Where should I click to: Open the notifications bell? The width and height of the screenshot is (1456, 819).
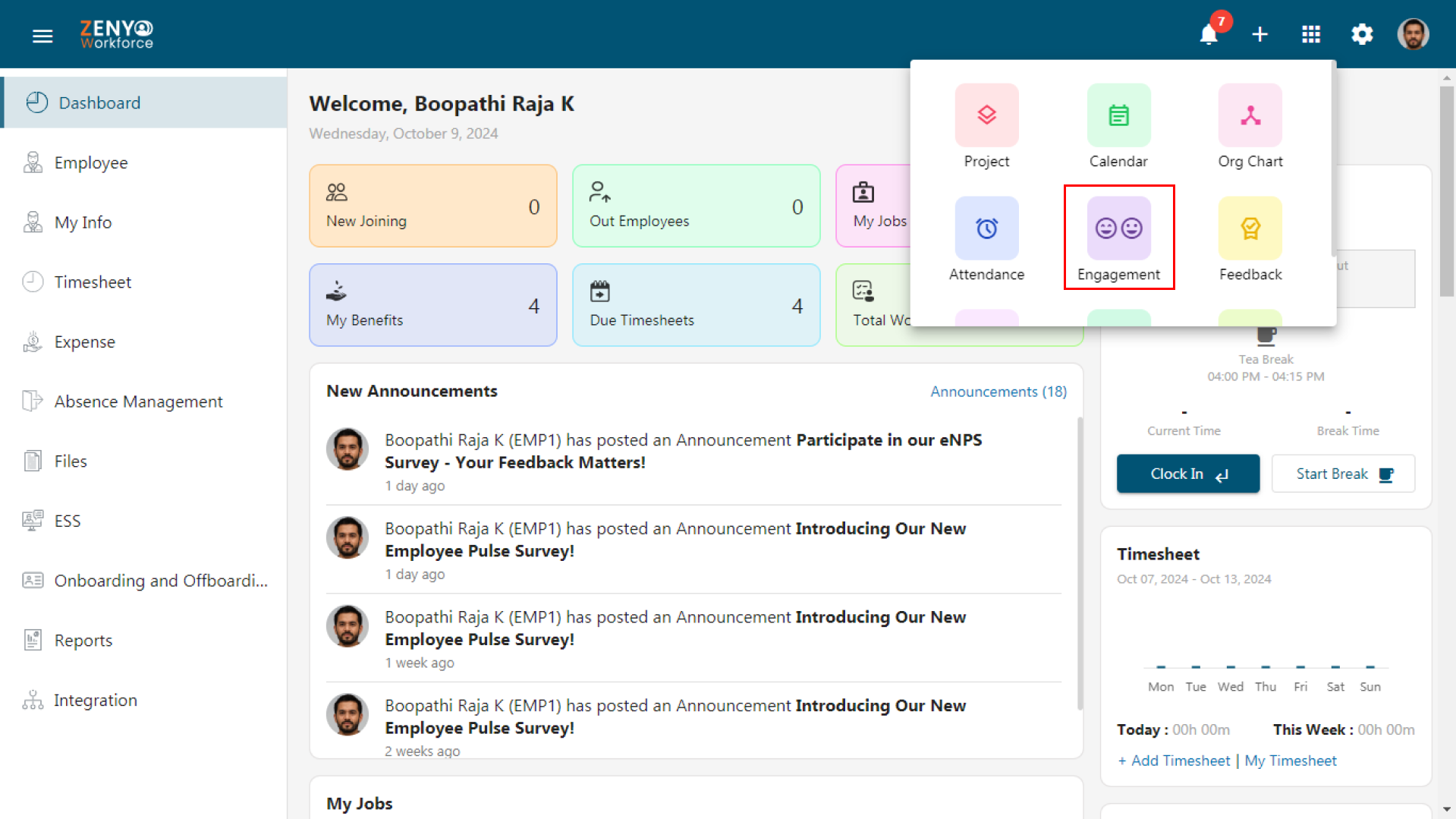click(1209, 34)
